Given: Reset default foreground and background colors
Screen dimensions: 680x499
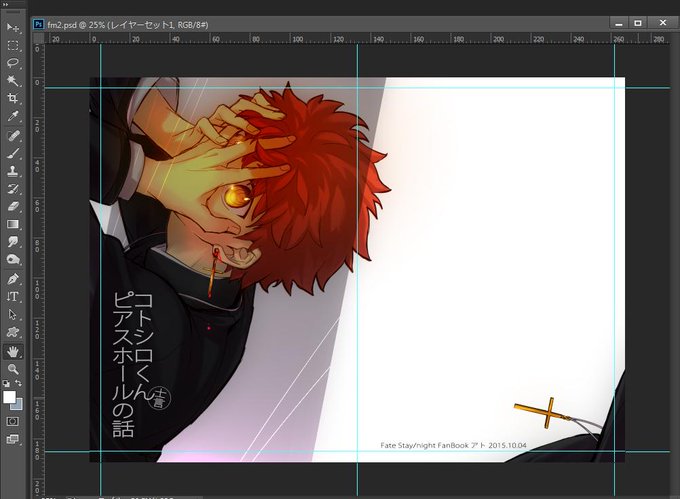Looking at the screenshot, I should click(6, 383).
